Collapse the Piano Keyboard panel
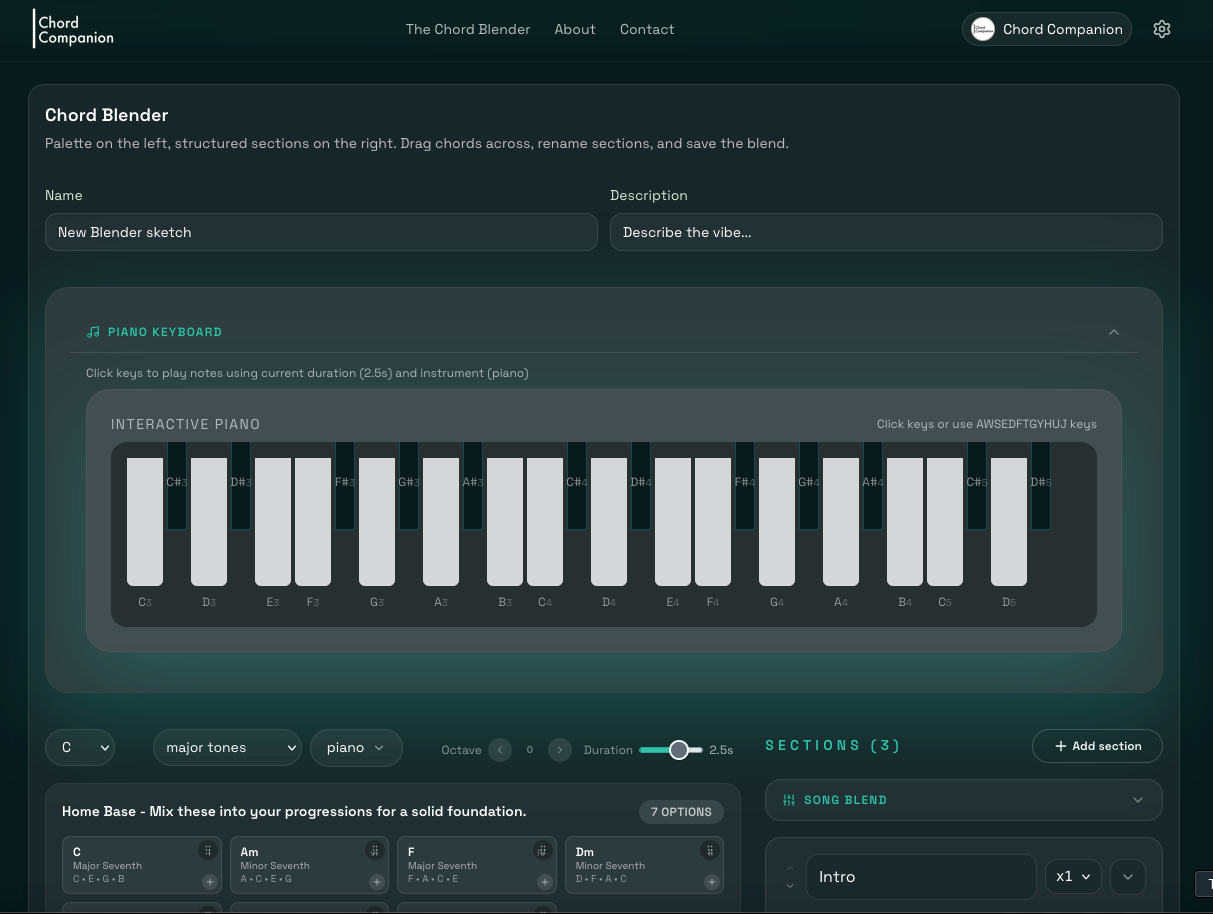 click(1114, 332)
